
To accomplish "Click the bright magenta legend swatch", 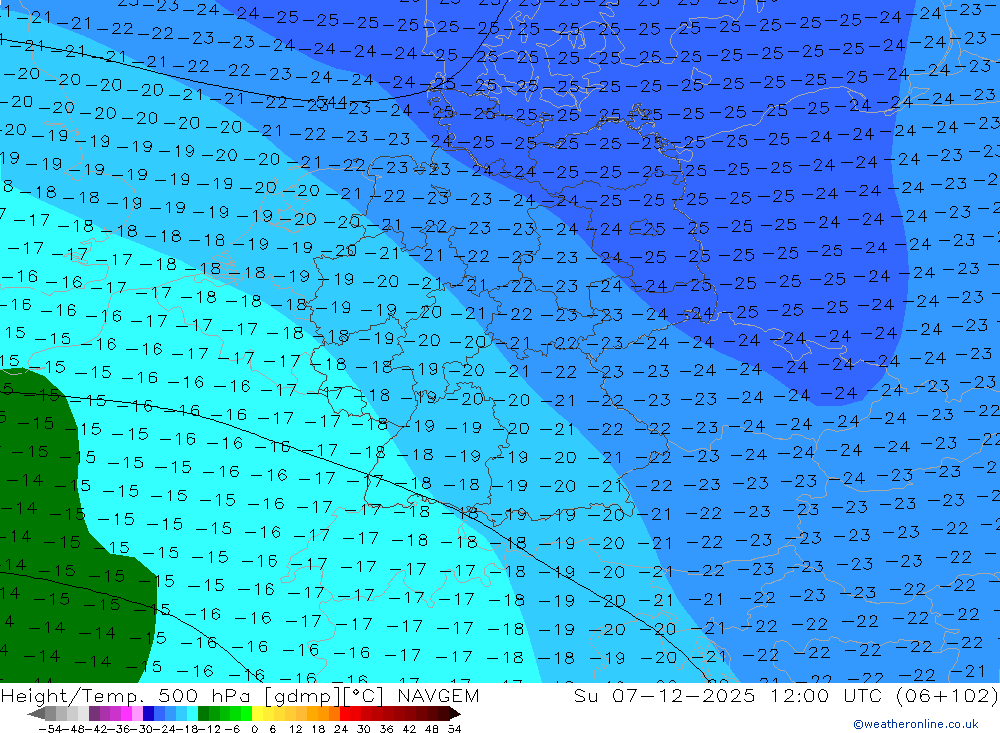I will (126, 714).
